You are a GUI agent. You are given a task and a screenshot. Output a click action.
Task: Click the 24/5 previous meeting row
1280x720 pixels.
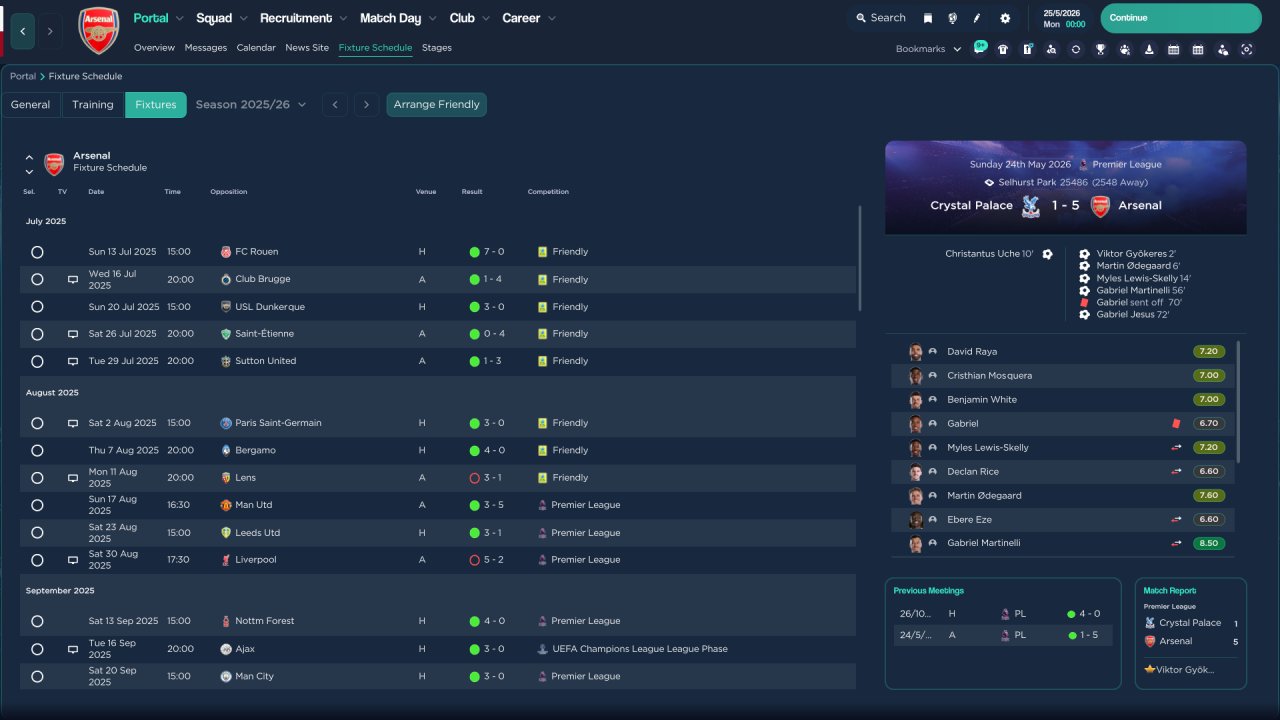[1003, 635]
